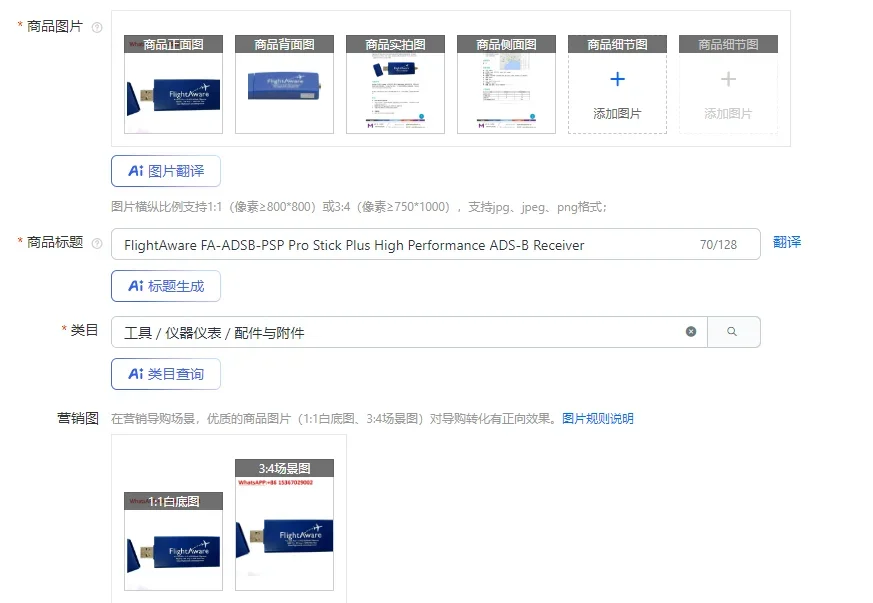This screenshot has width=873, height=603.
Task: Click the plus icon in the first 商品细节图 slot
Action: point(617,79)
